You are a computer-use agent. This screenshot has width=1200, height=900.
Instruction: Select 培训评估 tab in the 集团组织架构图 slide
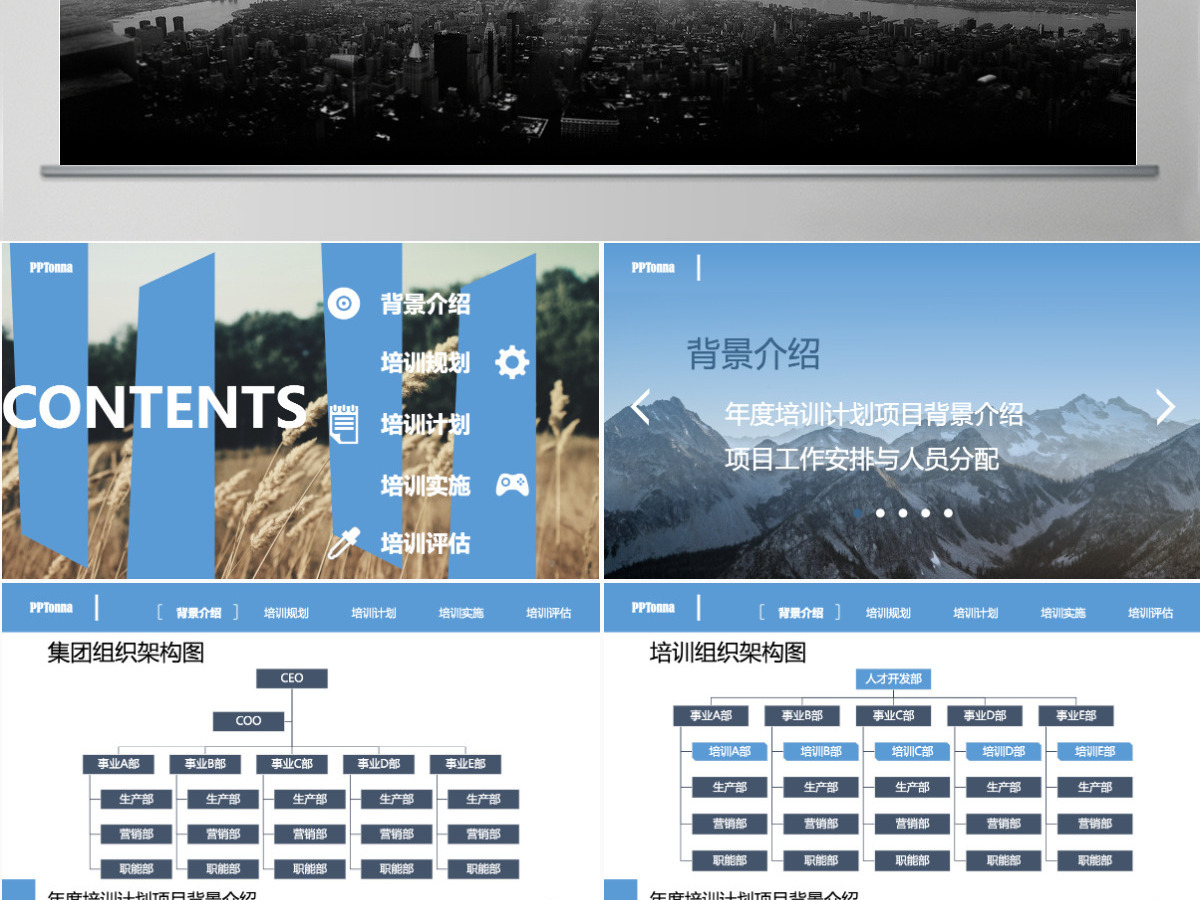click(549, 613)
